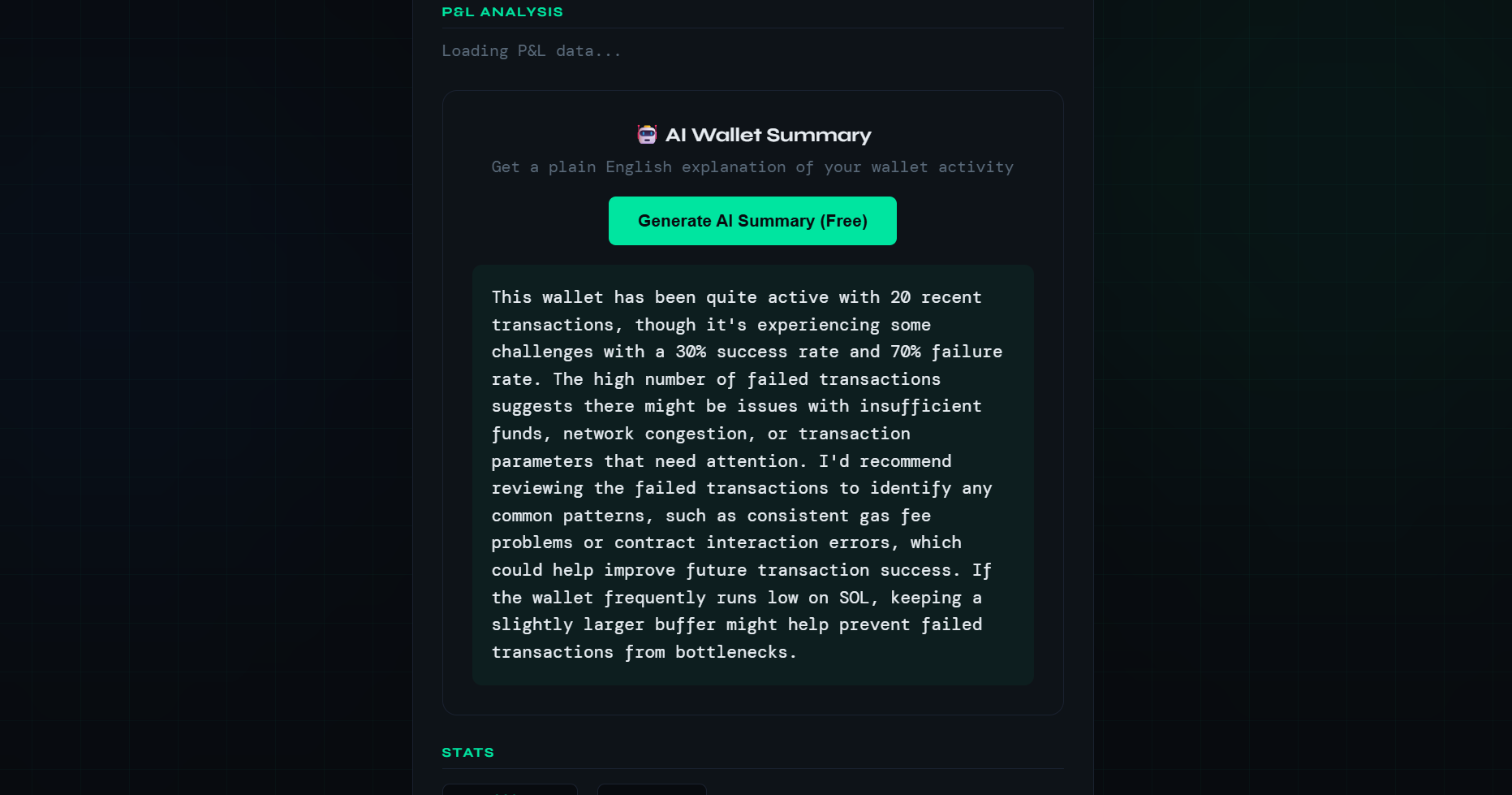The width and height of the screenshot is (1512, 795).
Task: Click the dark background left of the panel
Action: (203, 398)
